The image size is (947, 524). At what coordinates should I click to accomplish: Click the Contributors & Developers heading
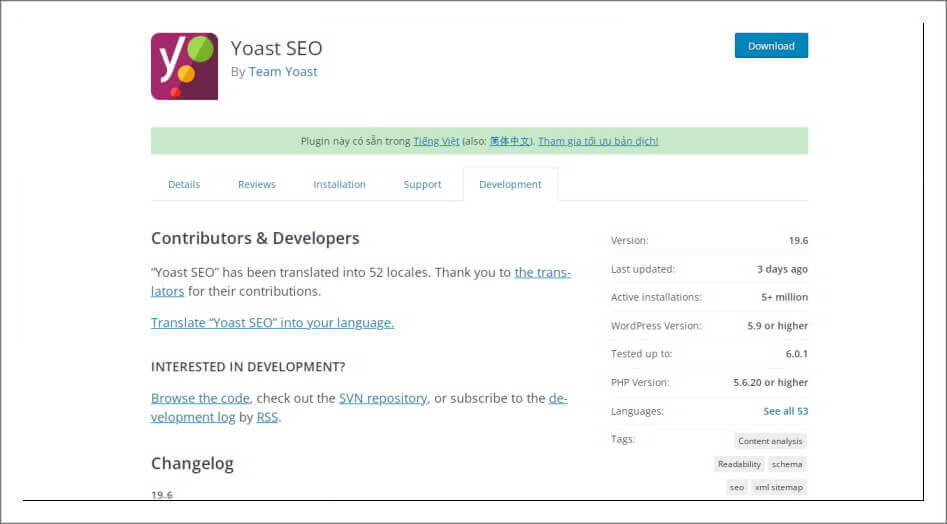click(255, 238)
